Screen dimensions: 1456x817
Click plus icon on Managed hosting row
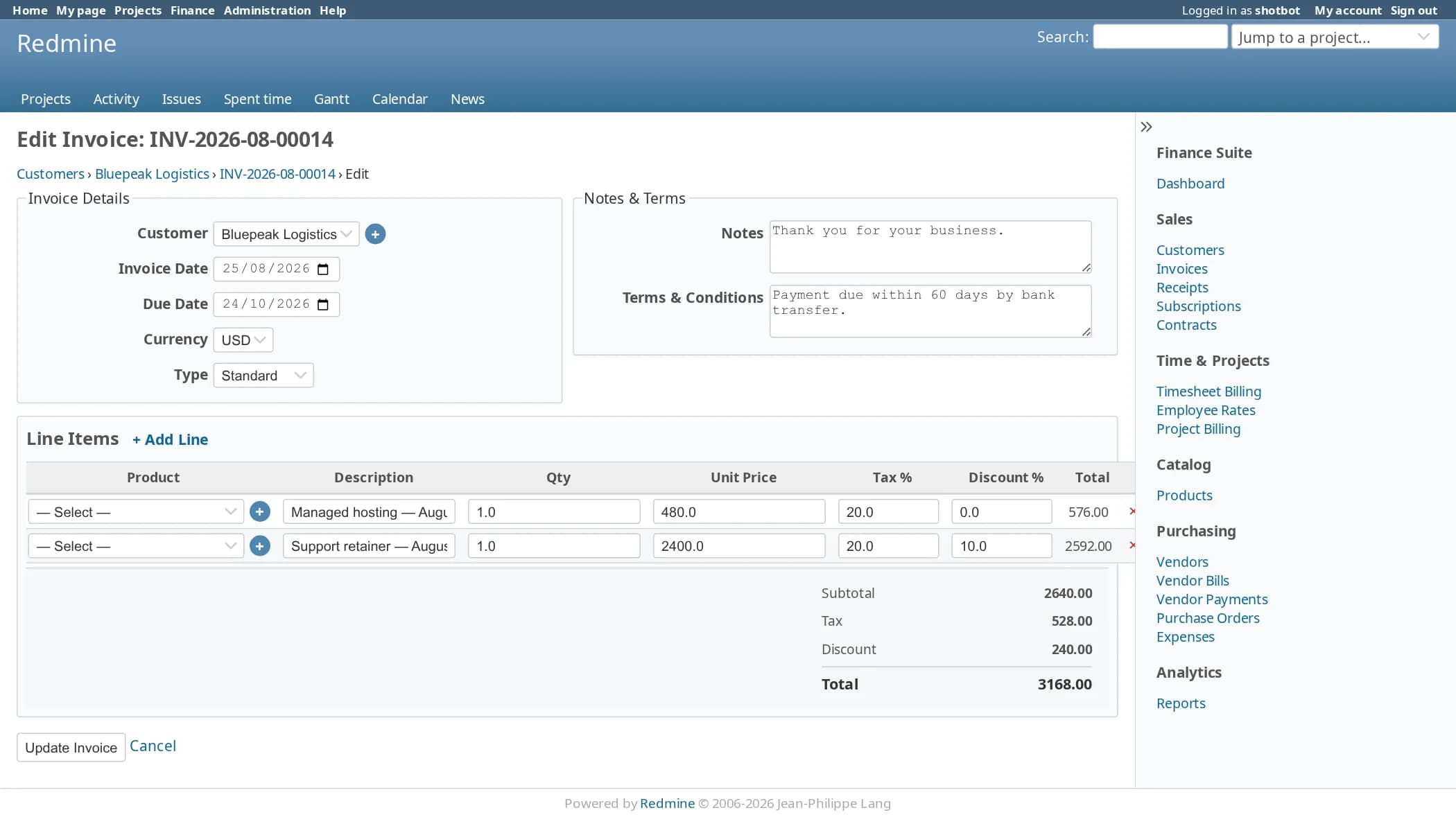tap(260, 512)
